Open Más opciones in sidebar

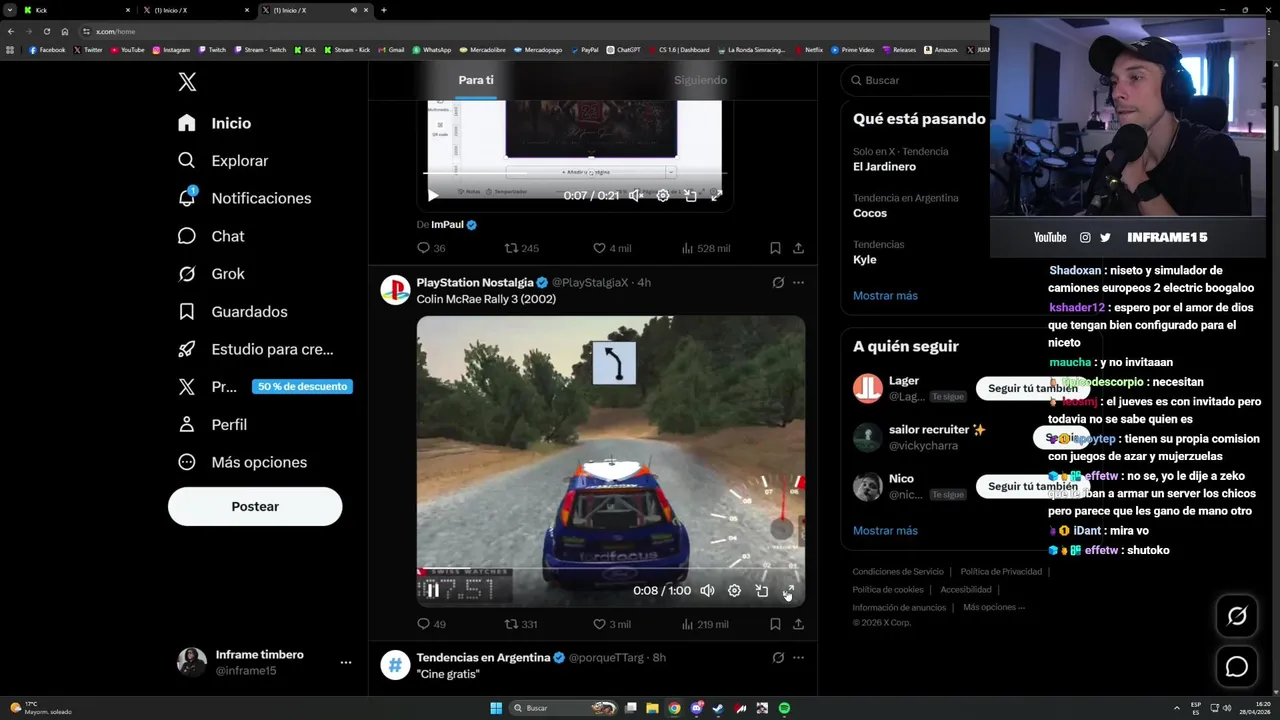242,462
